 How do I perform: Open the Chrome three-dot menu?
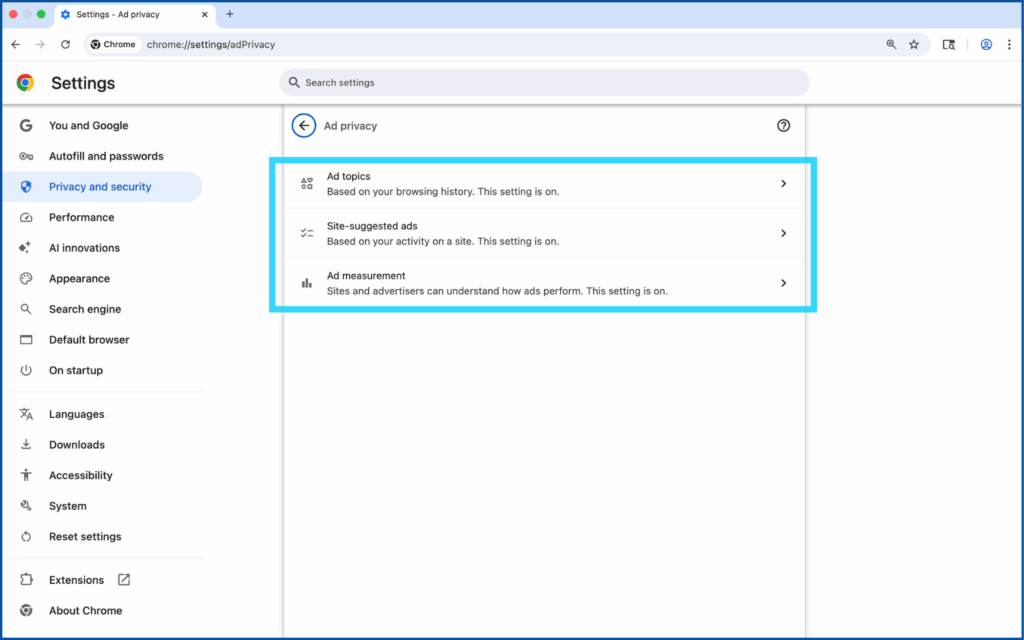coord(1009,45)
